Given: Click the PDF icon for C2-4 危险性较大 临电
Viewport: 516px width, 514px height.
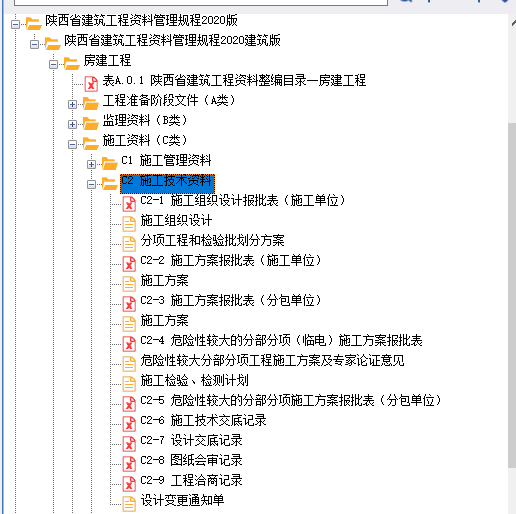Looking at the screenshot, I should pyautogui.click(x=129, y=344).
